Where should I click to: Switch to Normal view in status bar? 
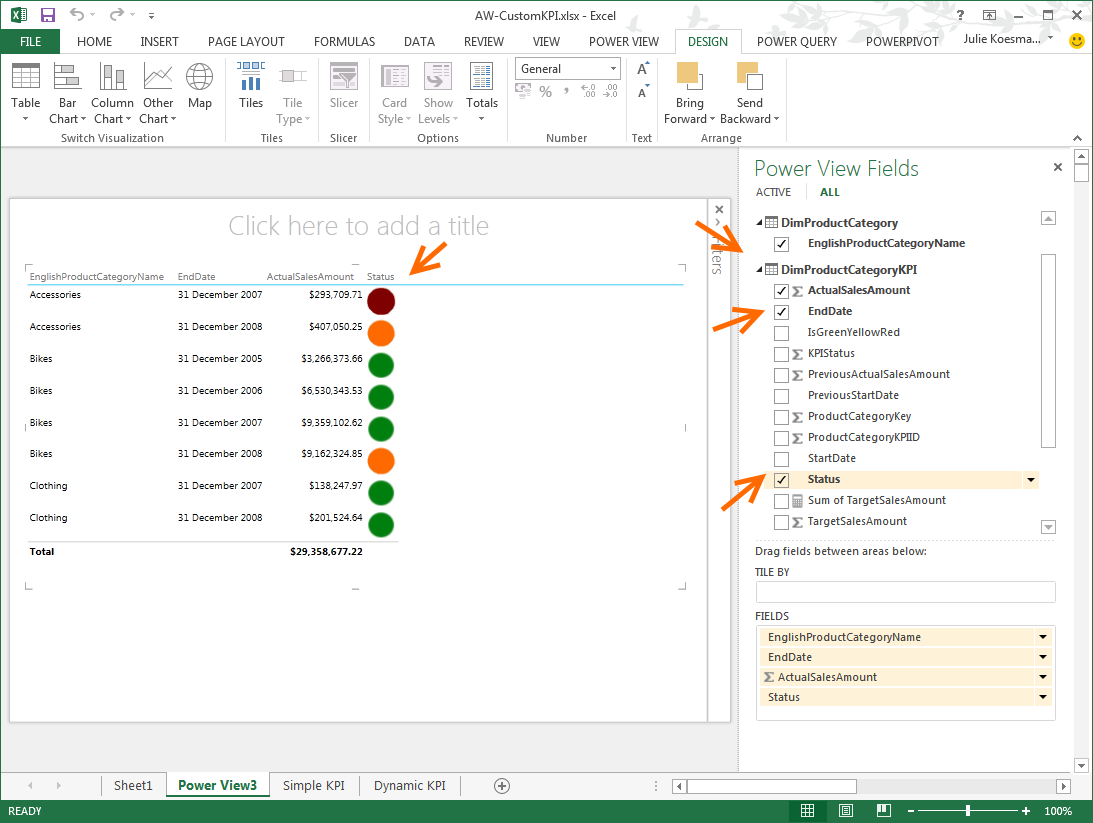tap(807, 810)
